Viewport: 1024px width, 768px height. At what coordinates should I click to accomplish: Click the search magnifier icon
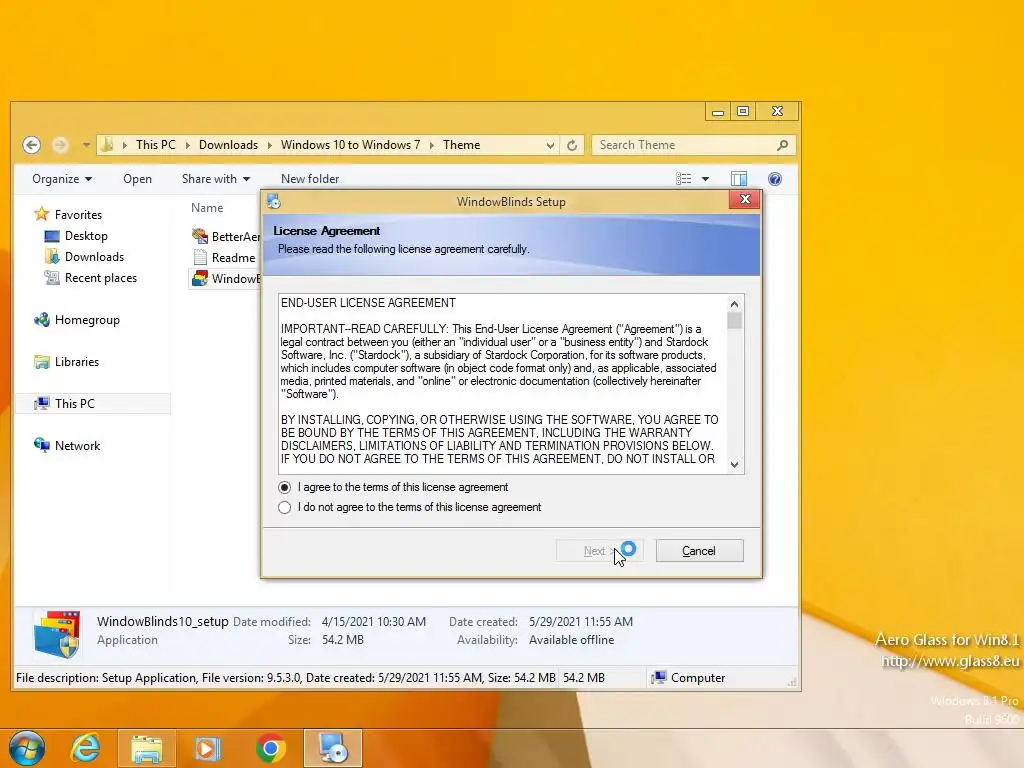pyautogui.click(x=782, y=145)
